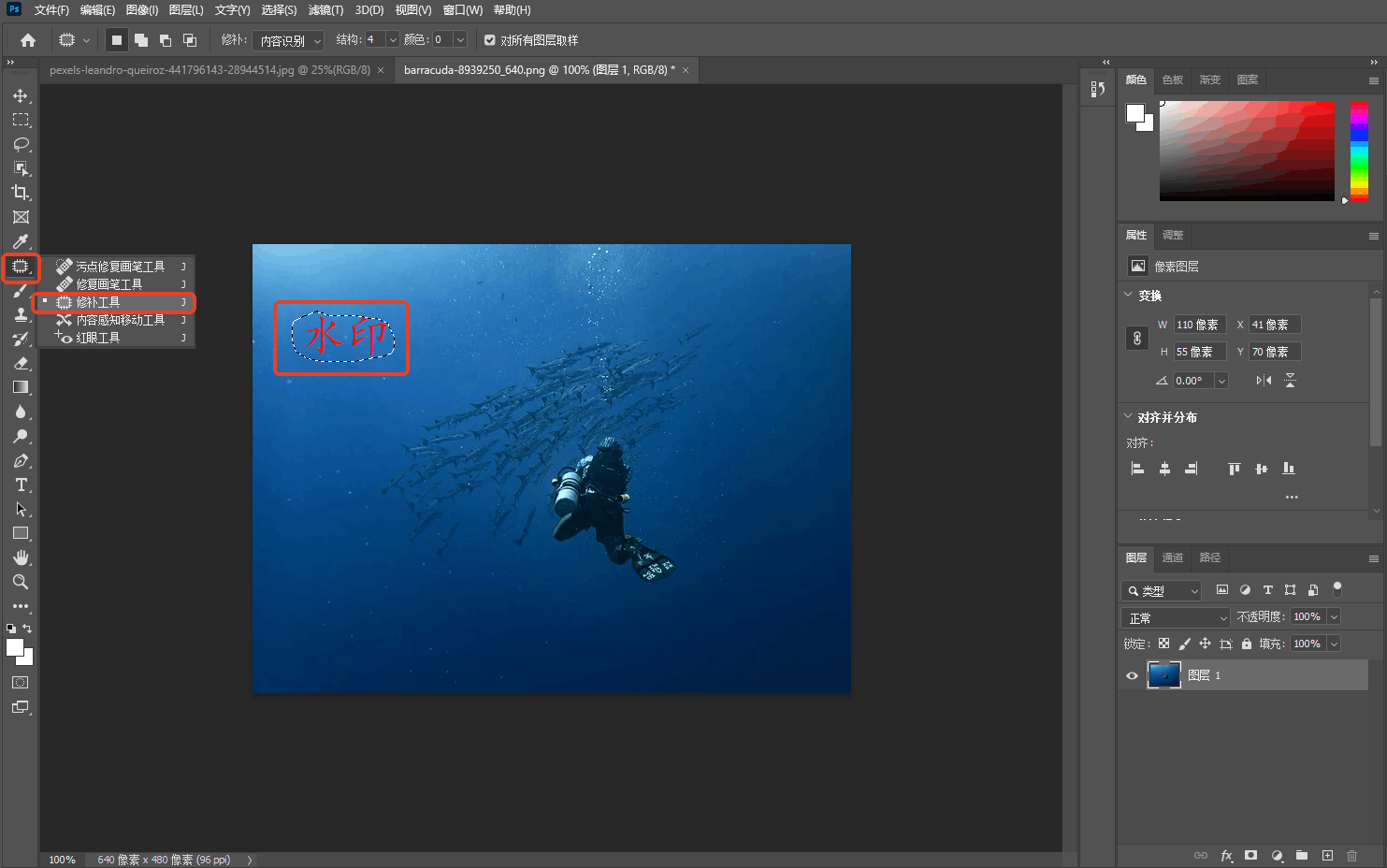Toggle the width-height link constraint
Image resolution: width=1387 pixels, height=868 pixels.
pyautogui.click(x=1137, y=339)
